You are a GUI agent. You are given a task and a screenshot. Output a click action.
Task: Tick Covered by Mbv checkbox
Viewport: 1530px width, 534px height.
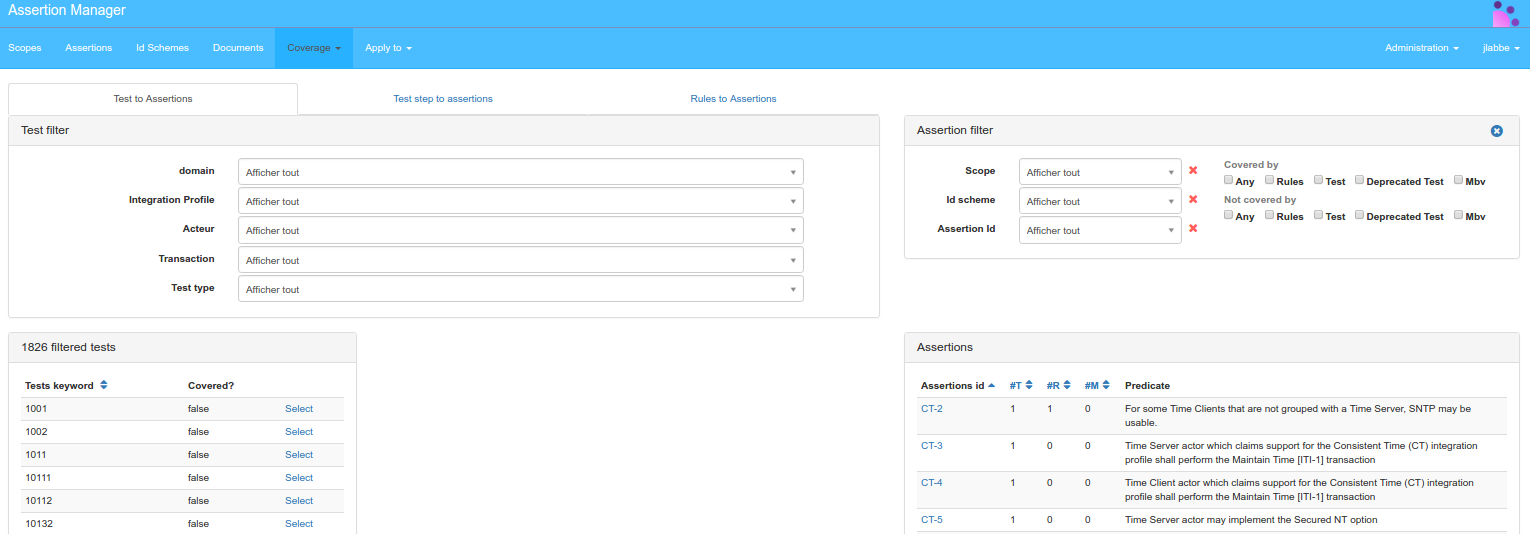pyautogui.click(x=1458, y=180)
